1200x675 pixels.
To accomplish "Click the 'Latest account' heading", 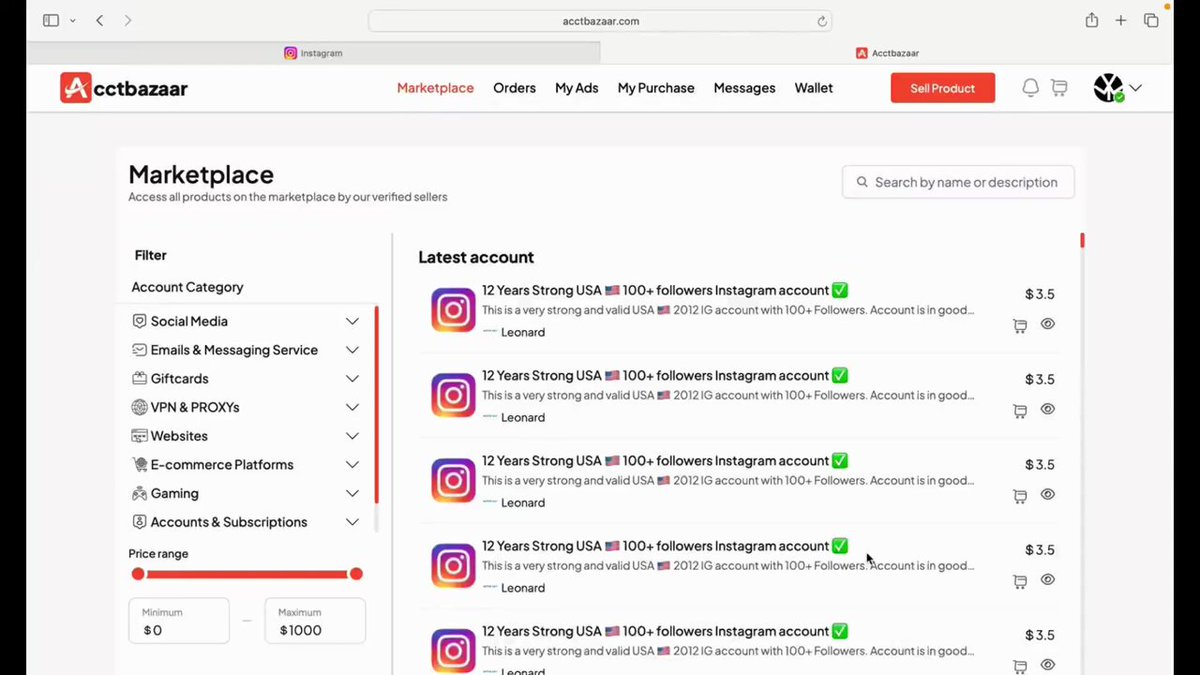I will [x=476, y=258].
